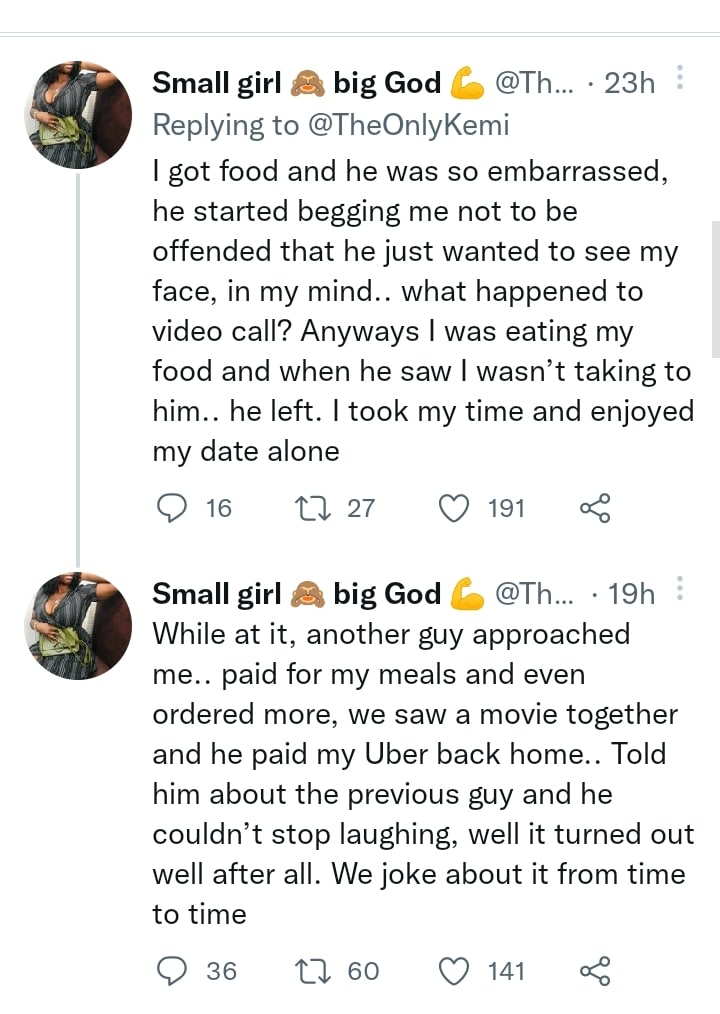Open tweet text starting "I got food"
The image size is (720, 1014).
(420, 310)
